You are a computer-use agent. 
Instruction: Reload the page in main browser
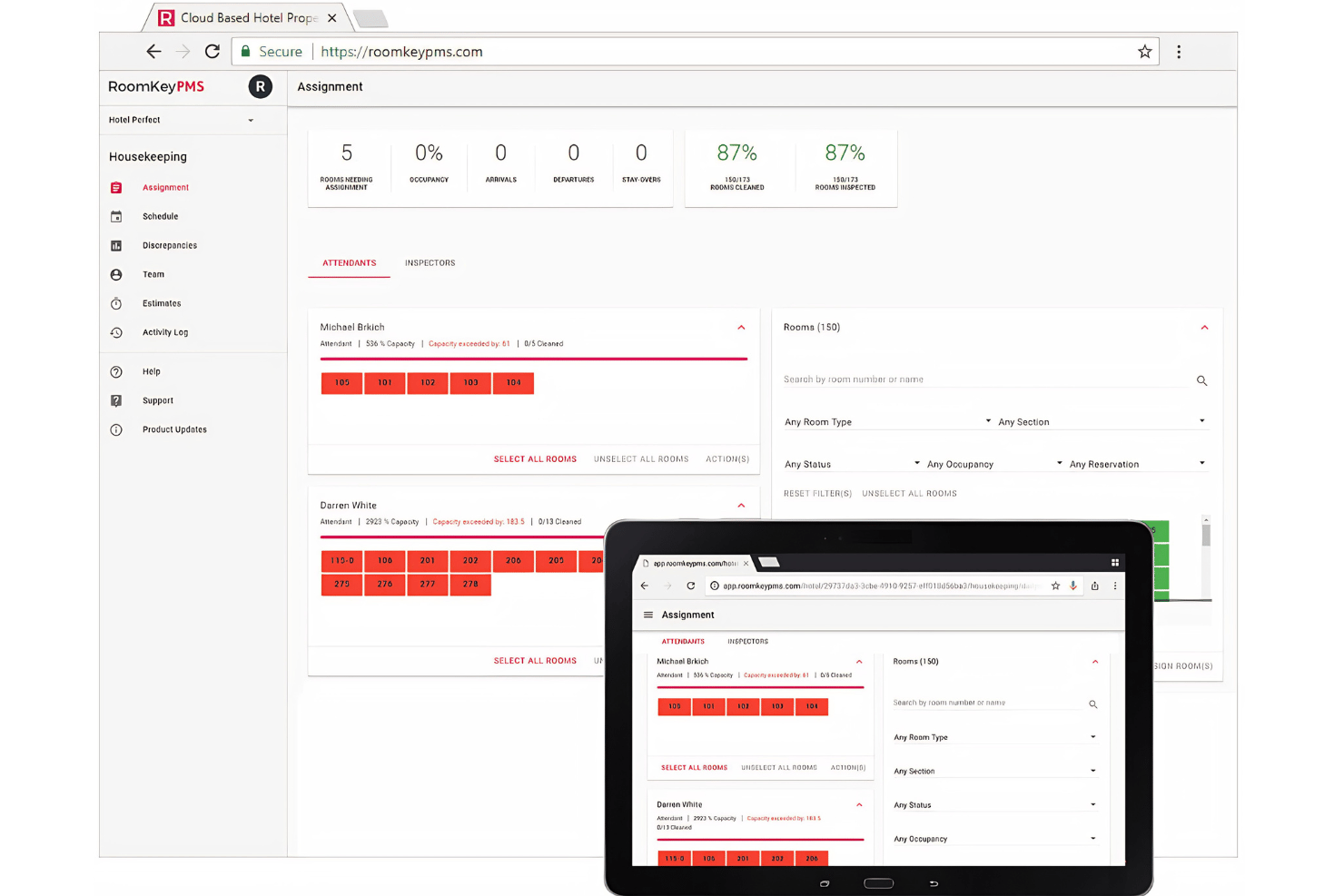(x=212, y=52)
